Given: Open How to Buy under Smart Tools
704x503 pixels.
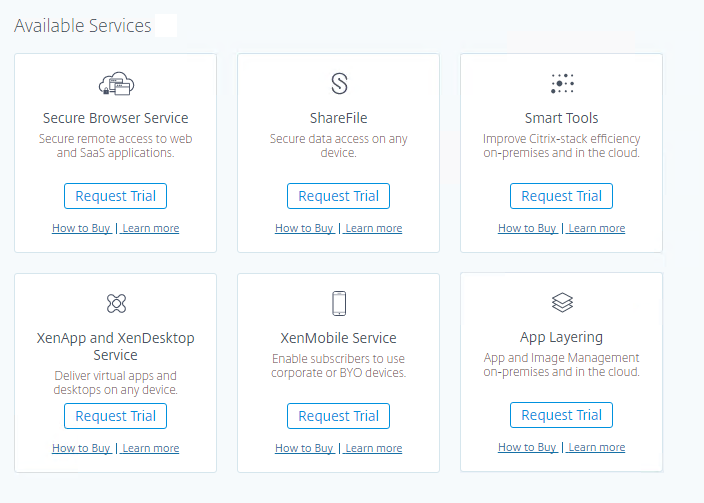Looking at the screenshot, I should [x=527, y=228].
